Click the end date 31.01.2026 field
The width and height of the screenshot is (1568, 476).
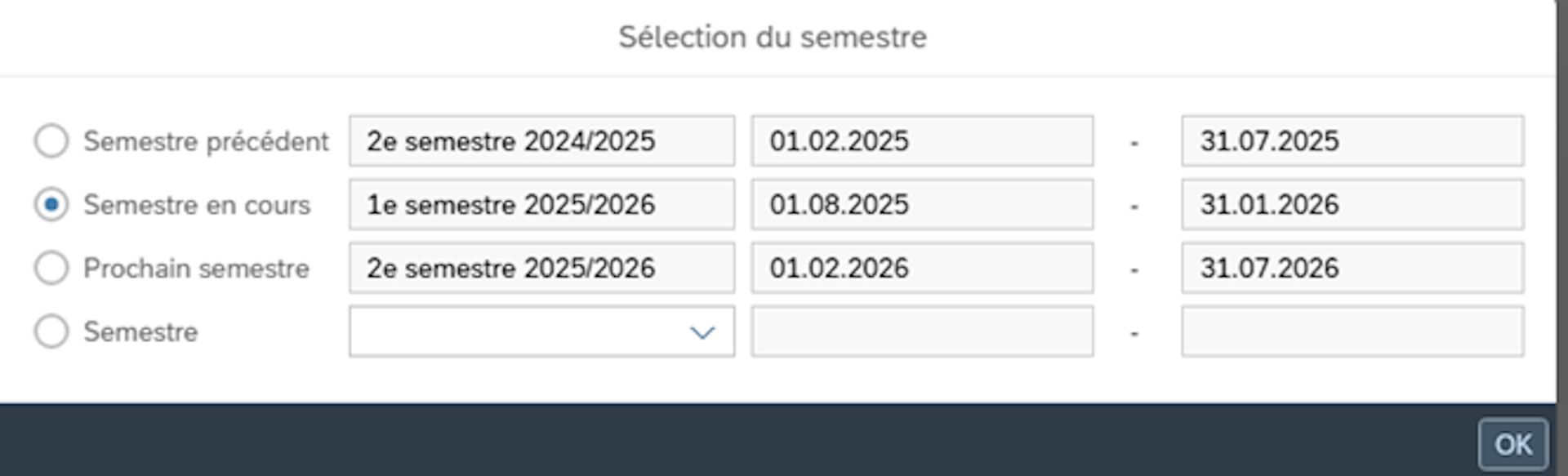[1352, 204]
